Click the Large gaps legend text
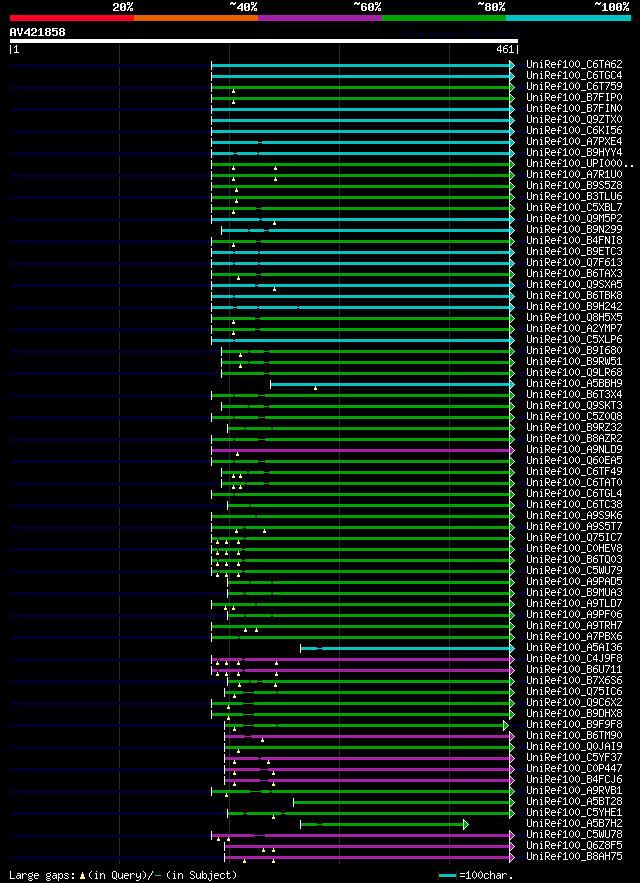 point(44,875)
